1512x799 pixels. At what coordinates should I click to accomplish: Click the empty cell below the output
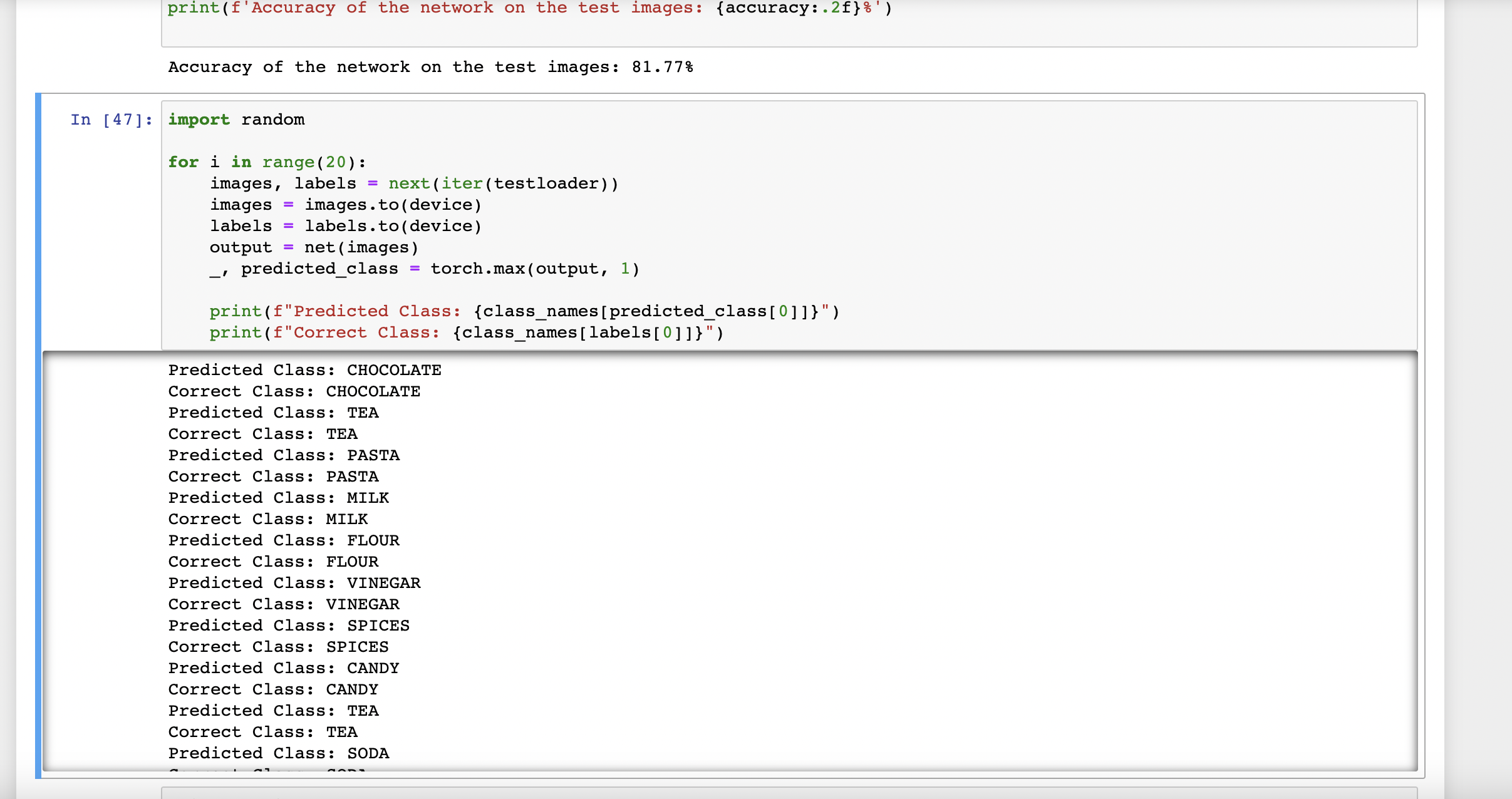[789, 793]
